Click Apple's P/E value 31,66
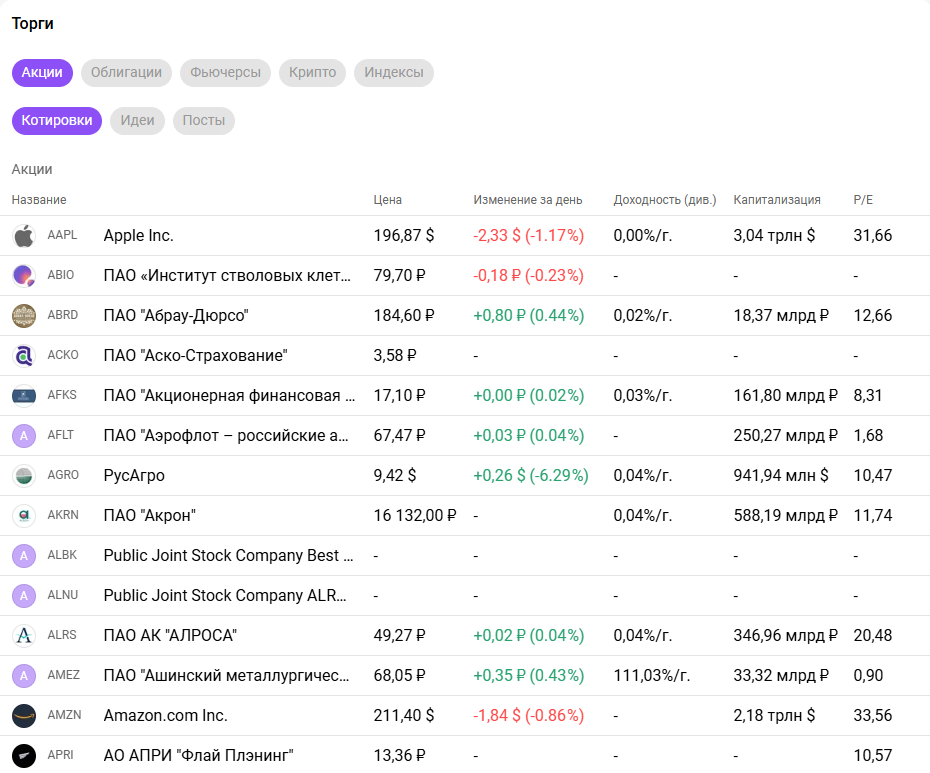Screen dimensions: 930x773 point(872,236)
